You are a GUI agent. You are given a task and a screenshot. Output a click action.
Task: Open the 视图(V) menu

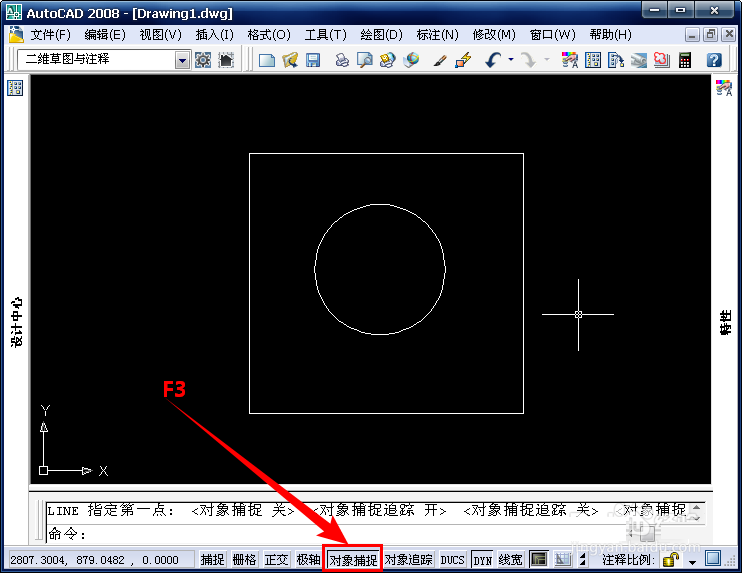(x=160, y=35)
